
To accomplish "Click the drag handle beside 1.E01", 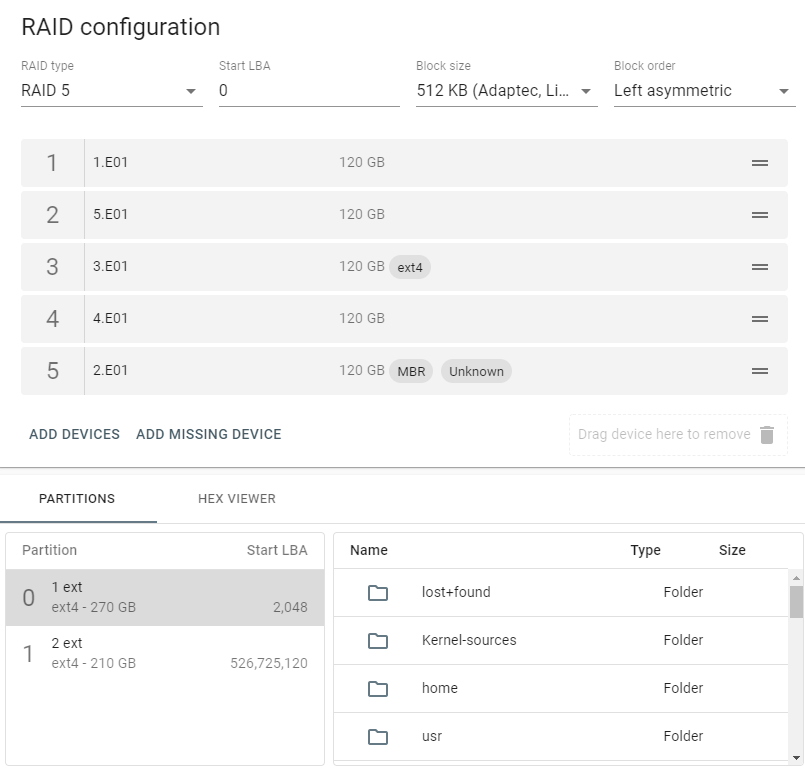I will click(760, 162).
